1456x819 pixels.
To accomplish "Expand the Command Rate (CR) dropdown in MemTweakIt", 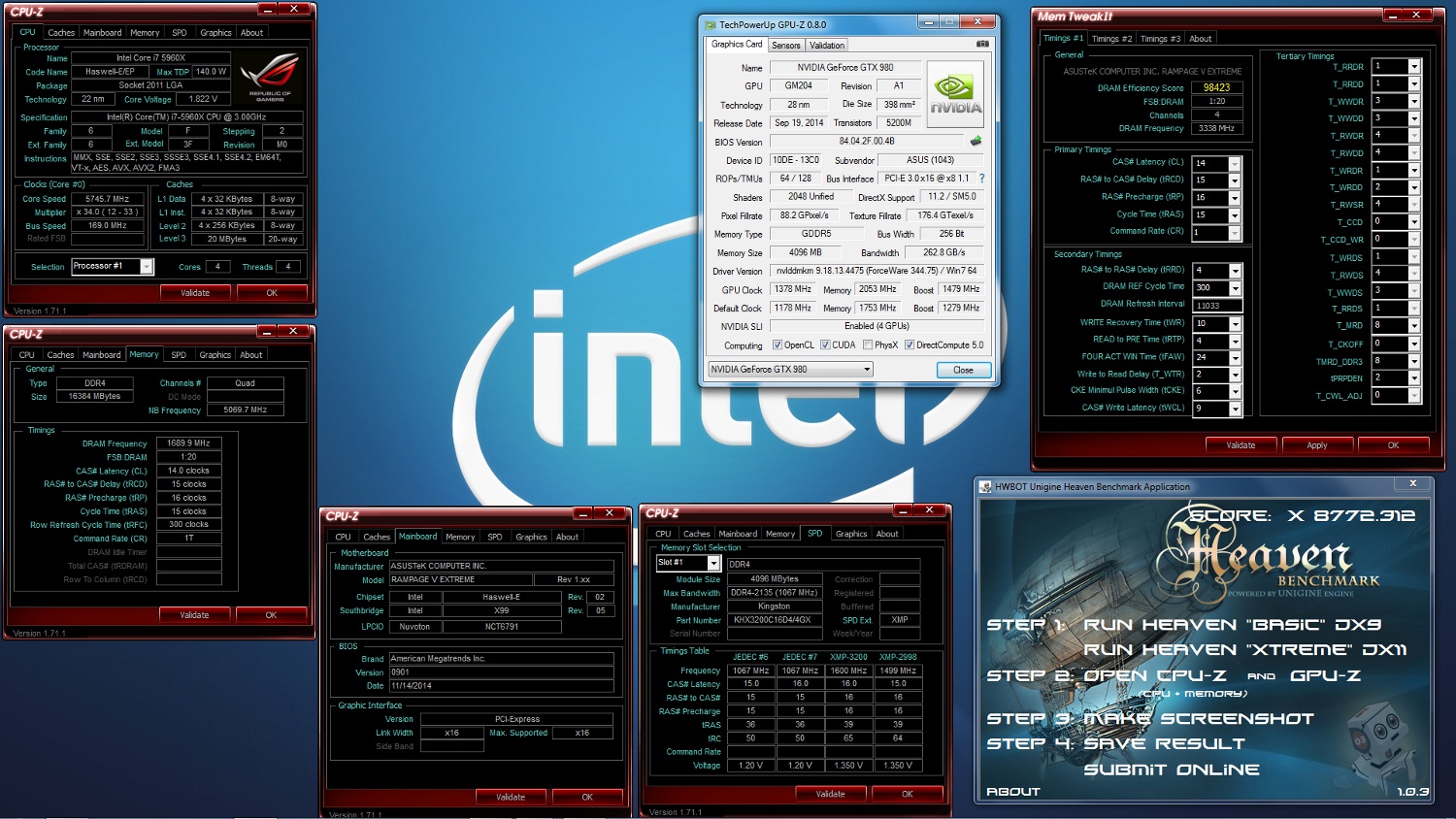I will (x=1235, y=233).
